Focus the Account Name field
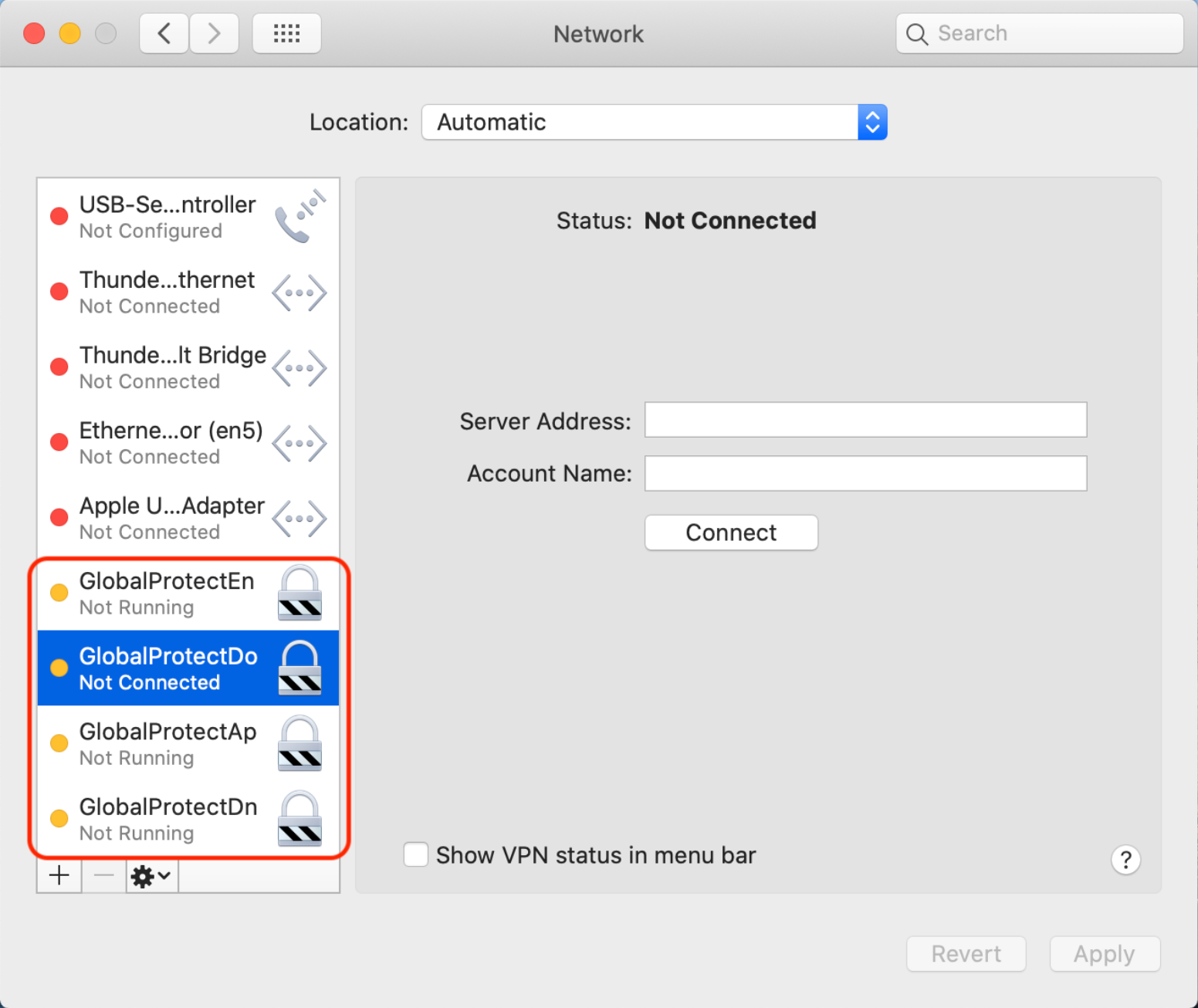Viewport: 1198px width, 1008px height. [x=866, y=473]
